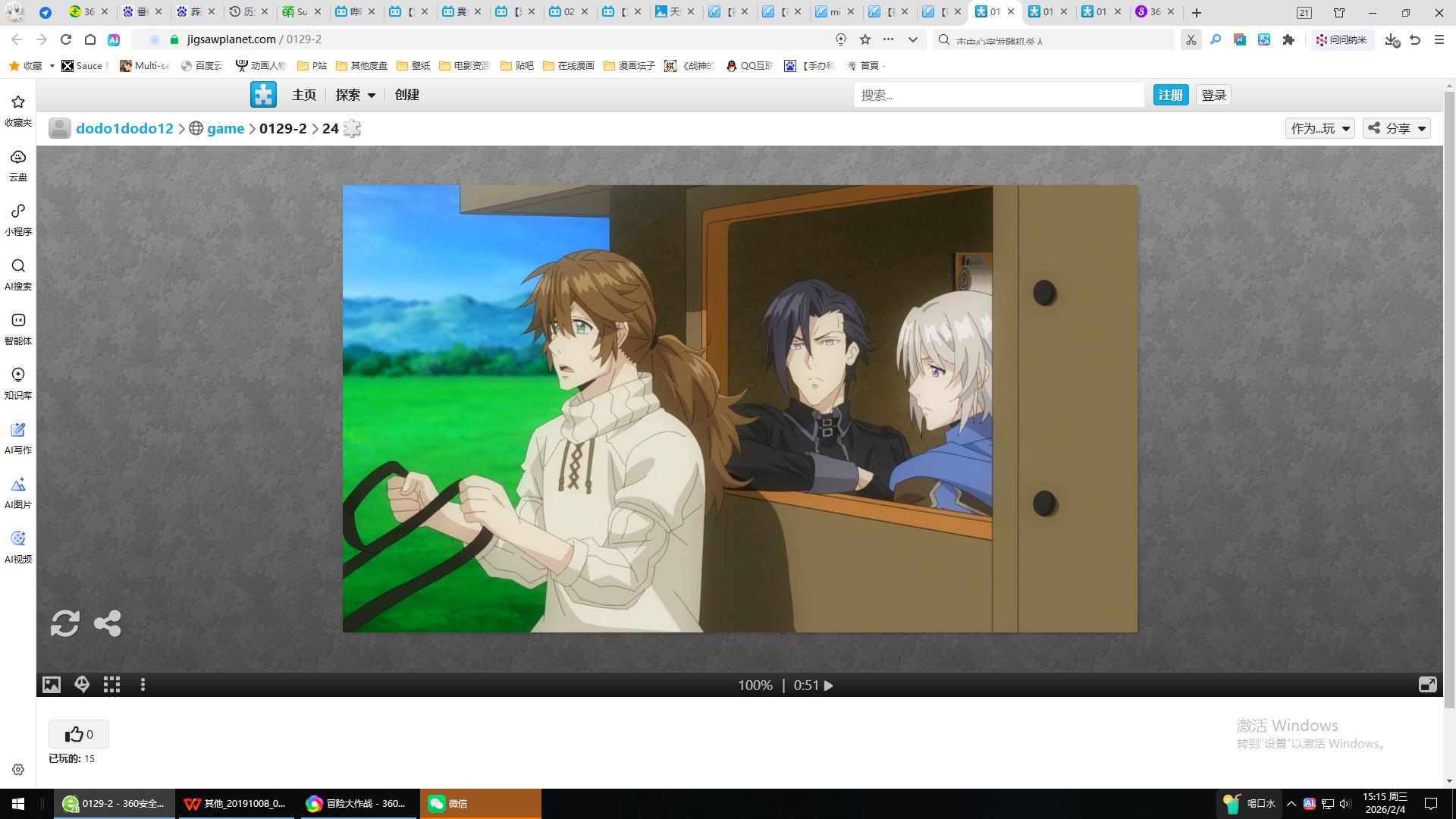The width and height of the screenshot is (1456, 819).
Task: Click the Jigsaw Planet puzzle-piece logo
Action: point(263,95)
